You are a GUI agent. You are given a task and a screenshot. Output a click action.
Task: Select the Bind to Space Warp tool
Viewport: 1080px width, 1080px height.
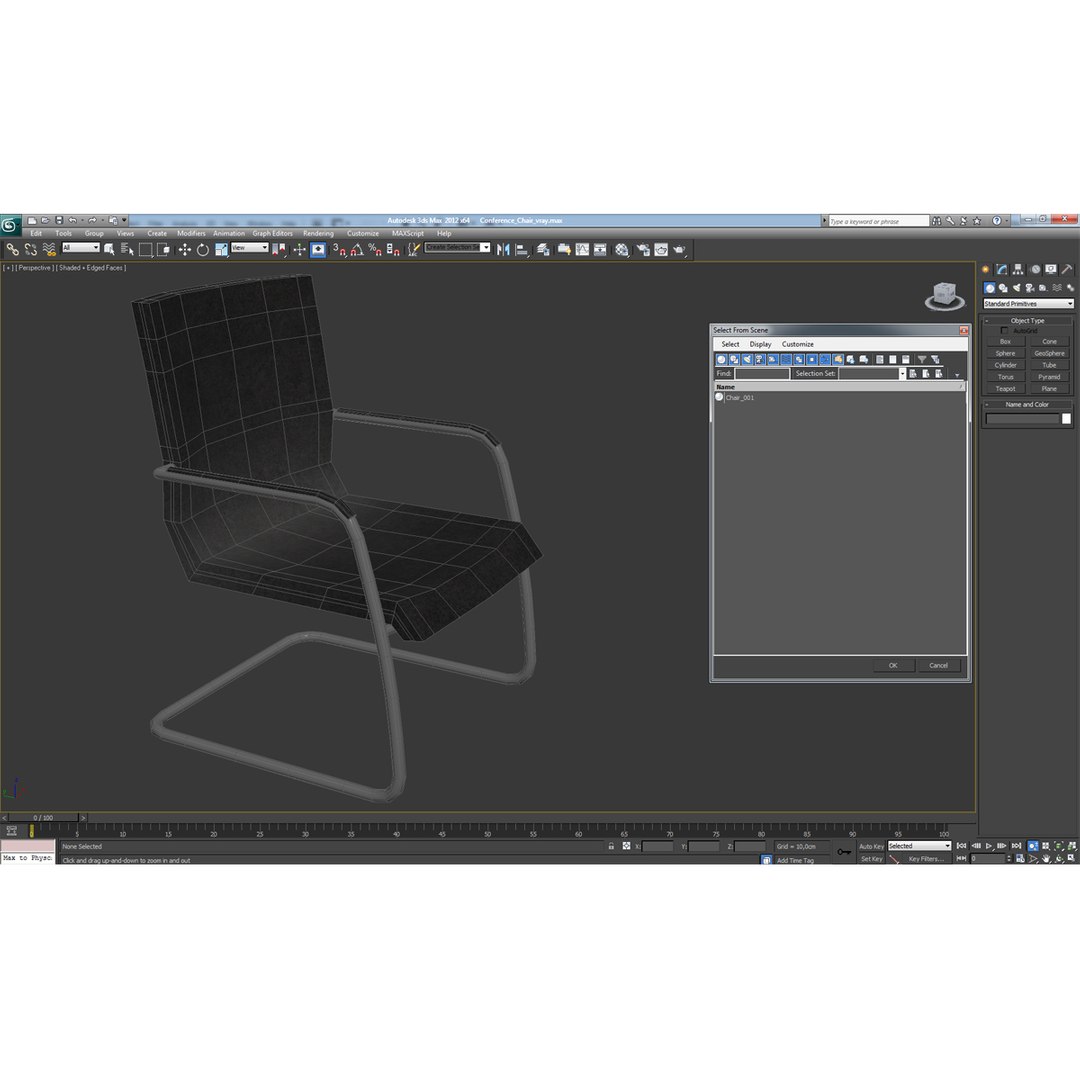pos(49,249)
